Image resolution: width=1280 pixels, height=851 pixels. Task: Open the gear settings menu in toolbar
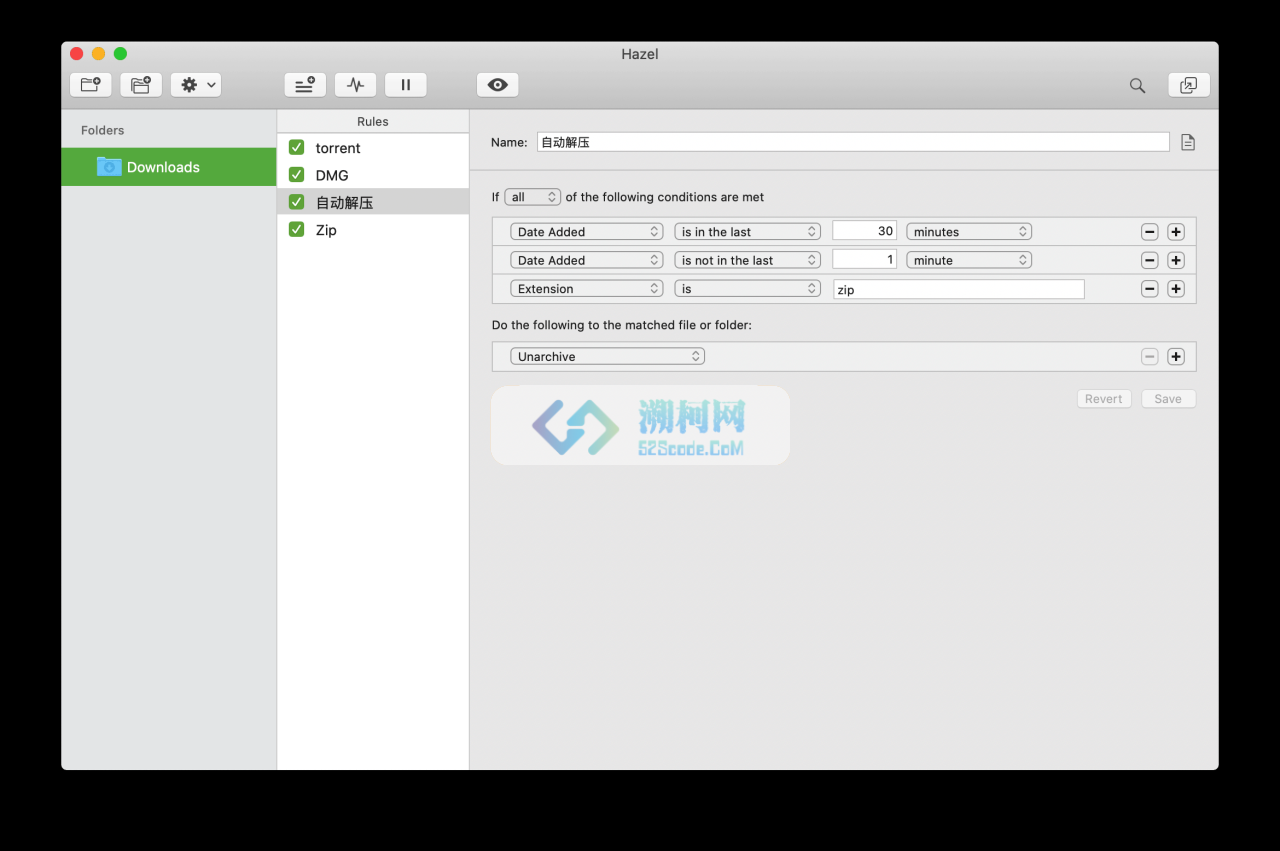(196, 85)
